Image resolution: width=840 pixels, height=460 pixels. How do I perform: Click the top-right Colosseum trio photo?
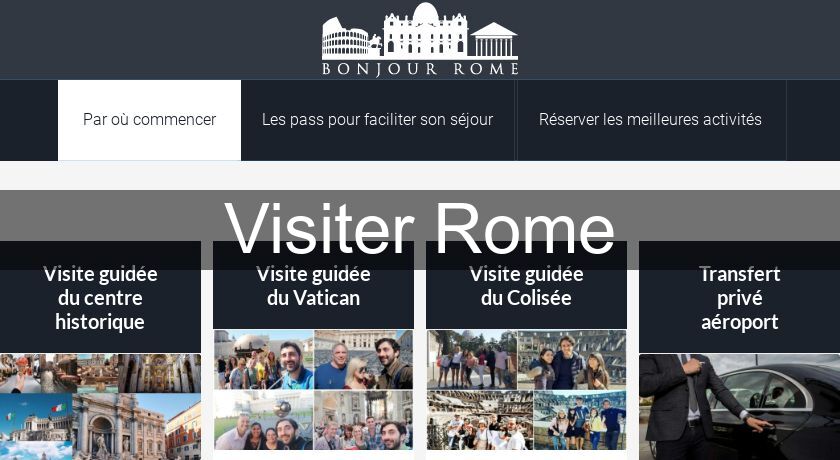(x=572, y=359)
